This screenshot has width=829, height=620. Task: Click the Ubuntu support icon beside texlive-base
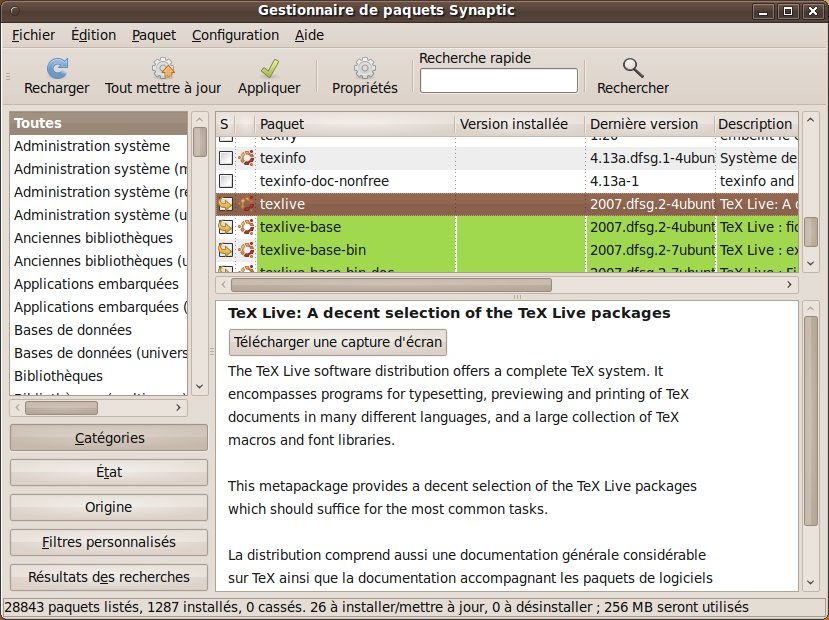(246, 227)
